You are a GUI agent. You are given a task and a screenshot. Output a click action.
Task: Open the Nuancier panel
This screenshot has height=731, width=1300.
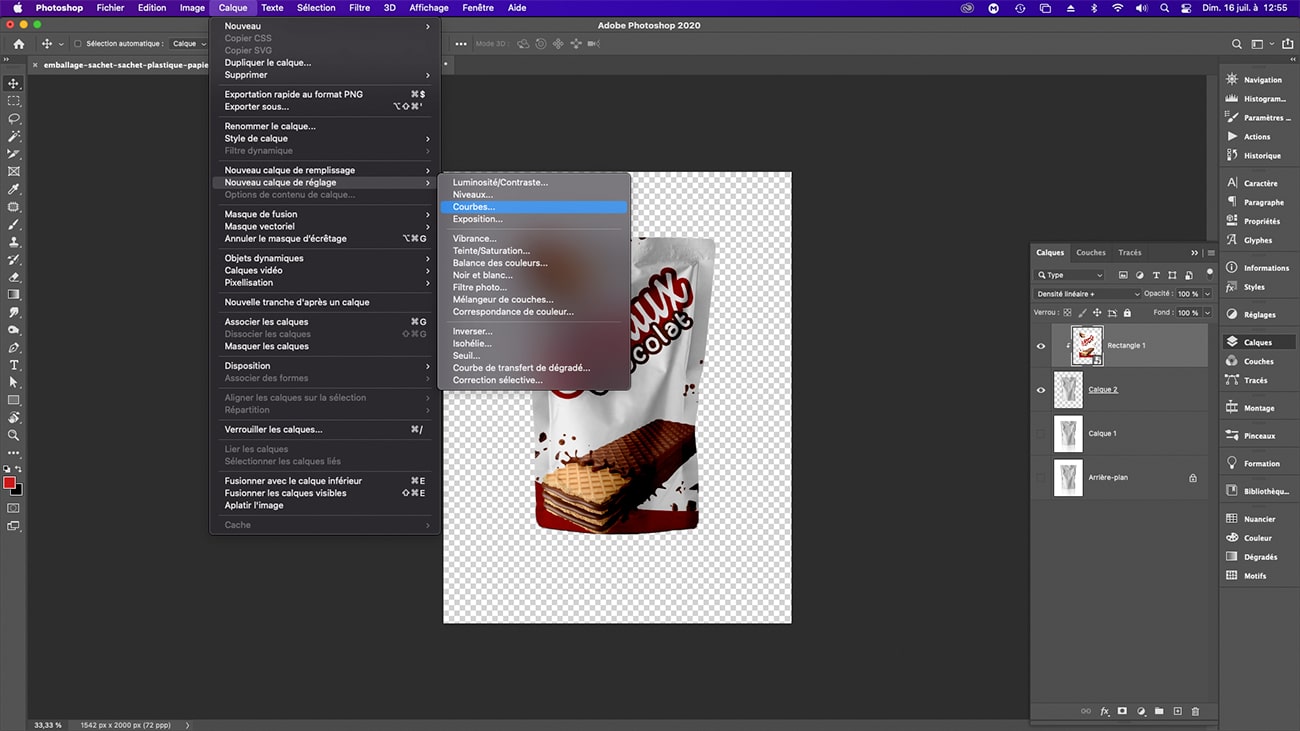point(1258,518)
